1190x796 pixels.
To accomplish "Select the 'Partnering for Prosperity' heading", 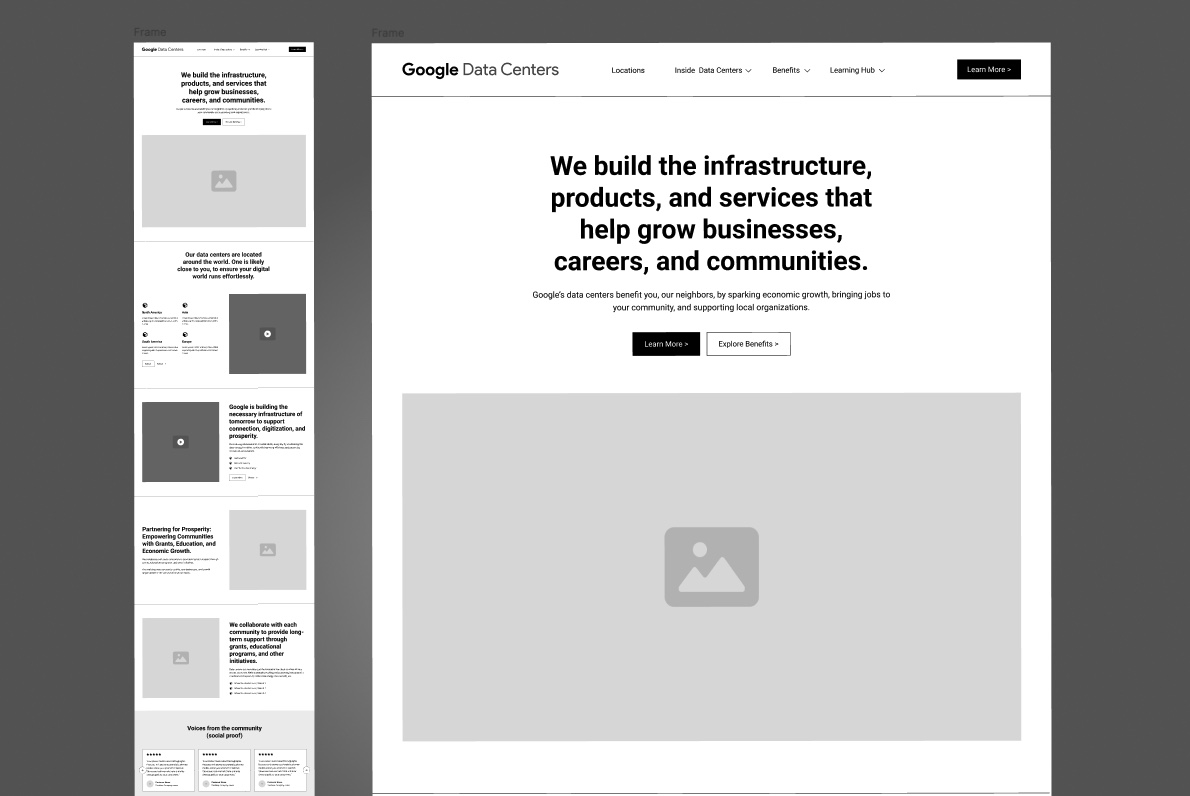I will (x=179, y=540).
